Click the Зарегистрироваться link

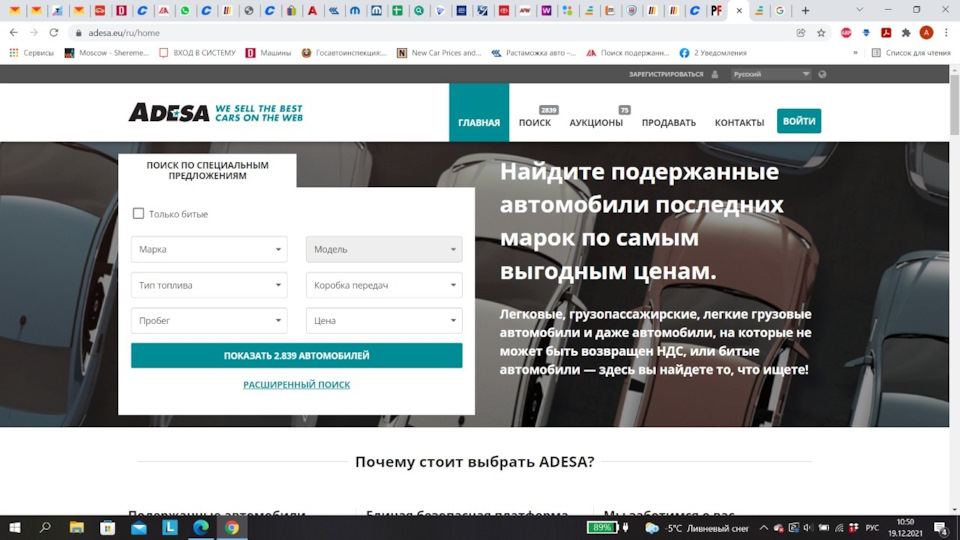pyautogui.click(x=666, y=74)
